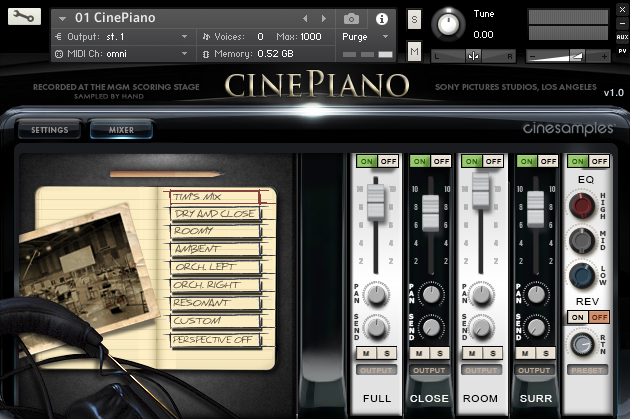Image resolution: width=630 pixels, height=419 pixels.
Task: Turn off the FULL mic channel
Action: coord(388,161)
